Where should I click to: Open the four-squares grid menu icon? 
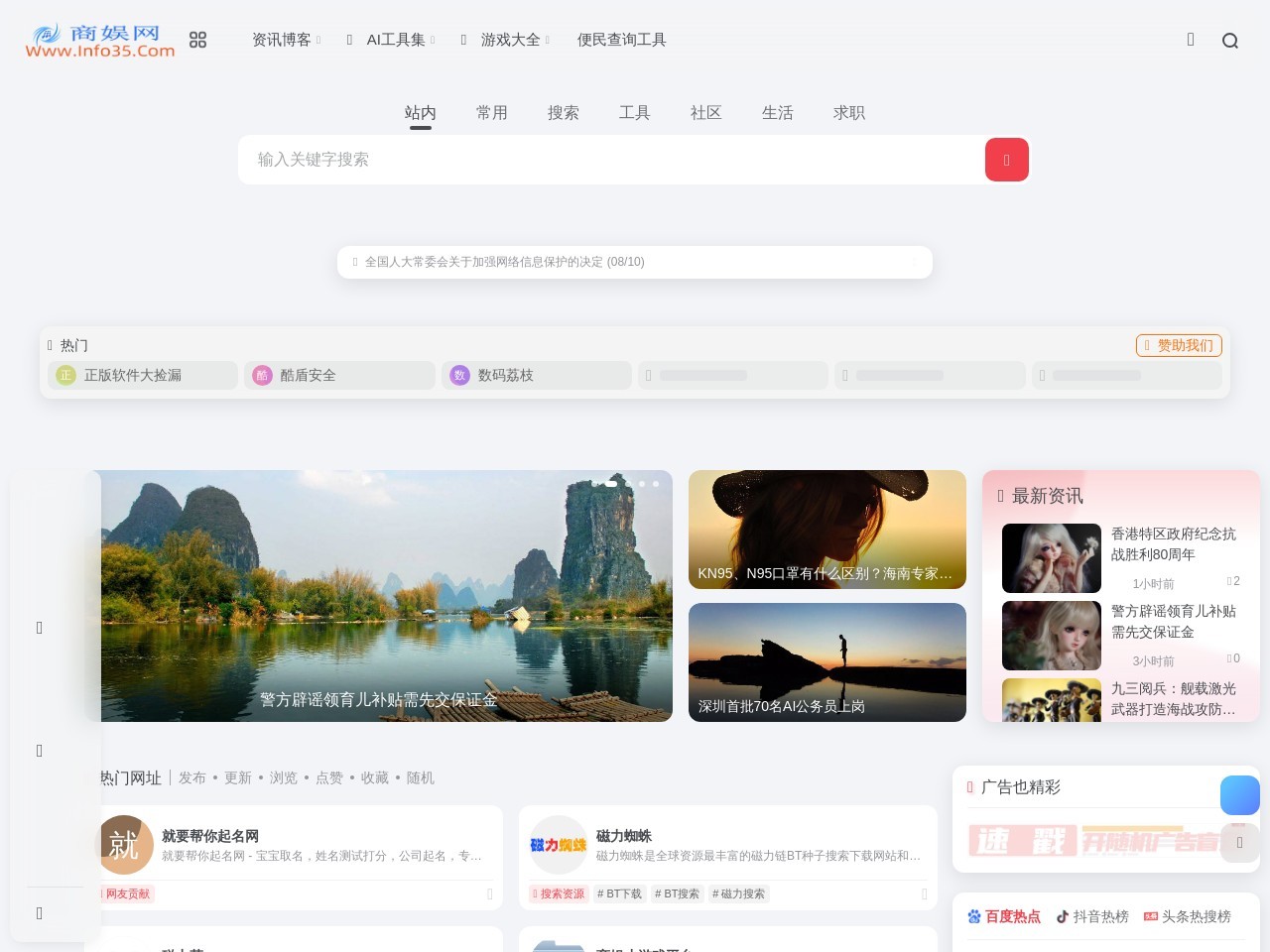point(197,40)
